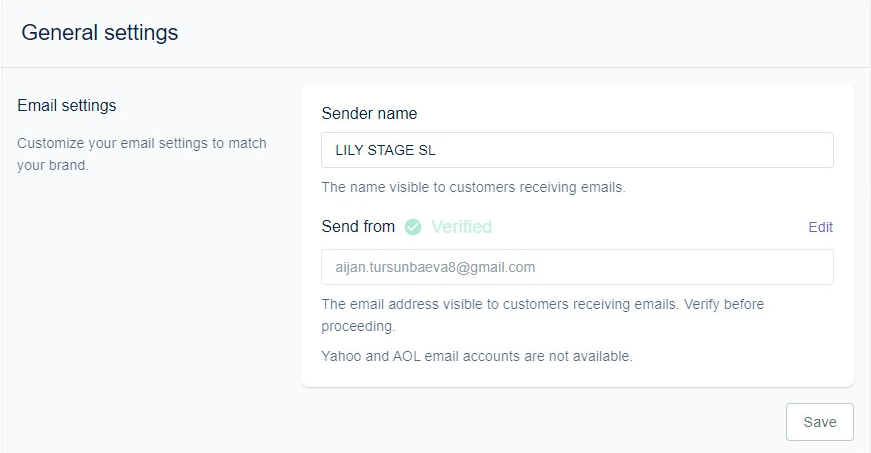Click the General settings page heading

point(99,33)
